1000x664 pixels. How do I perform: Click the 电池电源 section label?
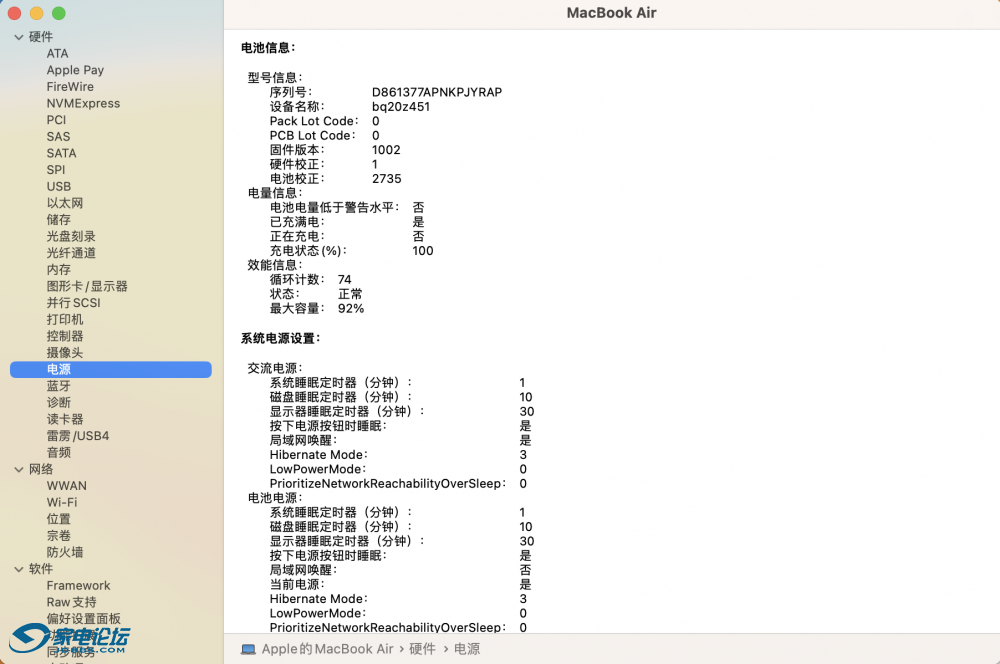(x=275, y=498)
